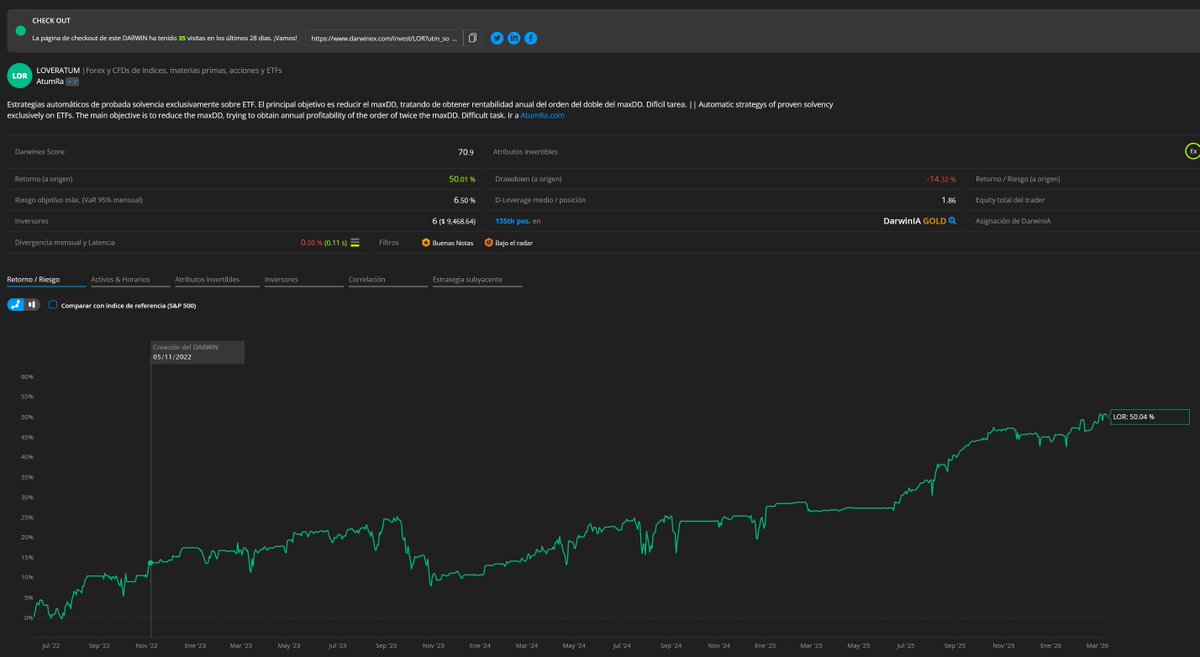Share the DARWIN on LinkedIn
The height and width of the screenshot is (657, 1200).
tap(514, 38)
